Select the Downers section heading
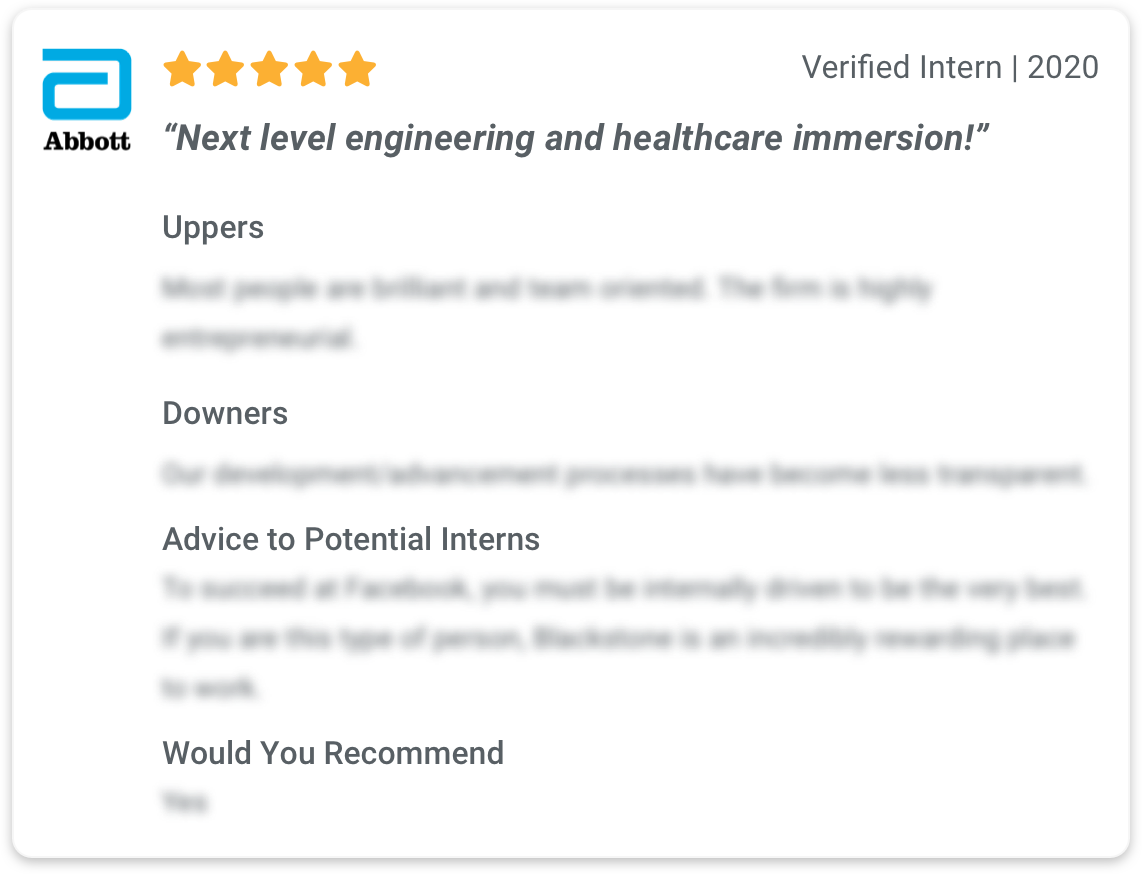The image size is (1142, 874). [225, 413]
